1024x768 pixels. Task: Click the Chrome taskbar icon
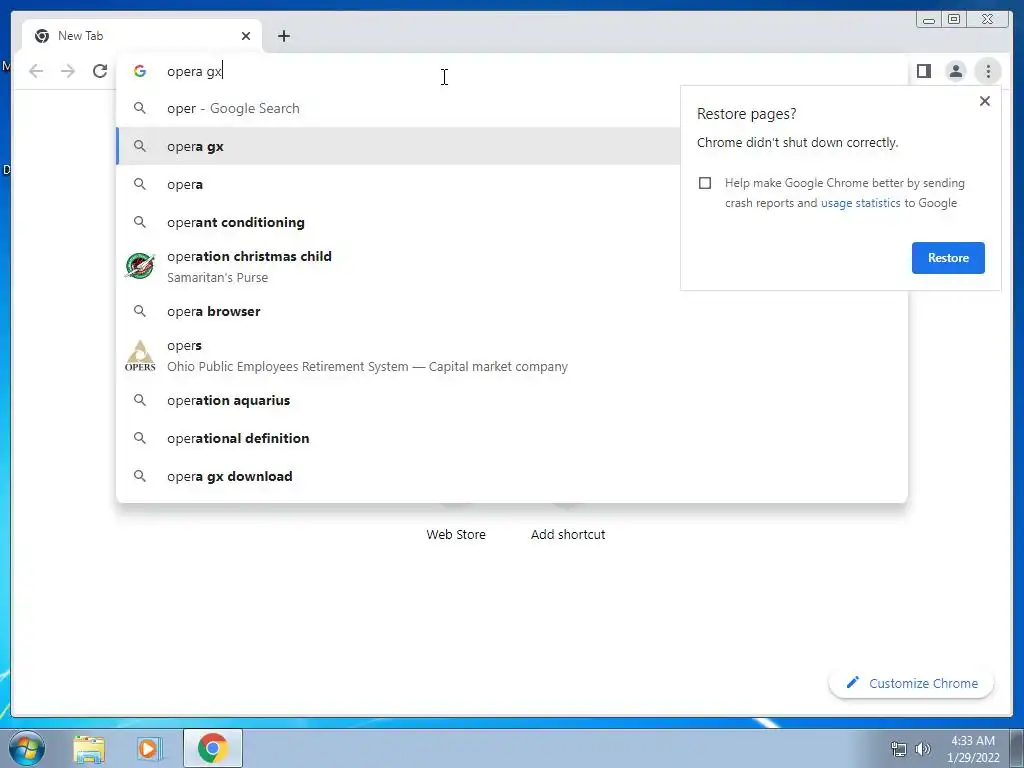coord(213,748)
